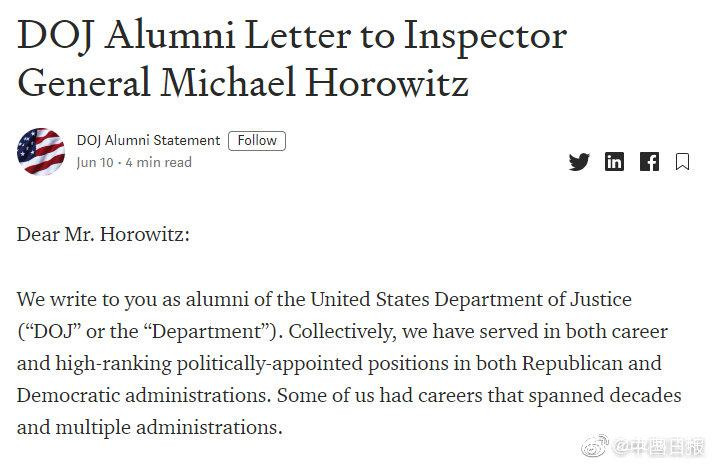Click the Weibo logo watermark
713x466 pixels.
tap(591, 445)
